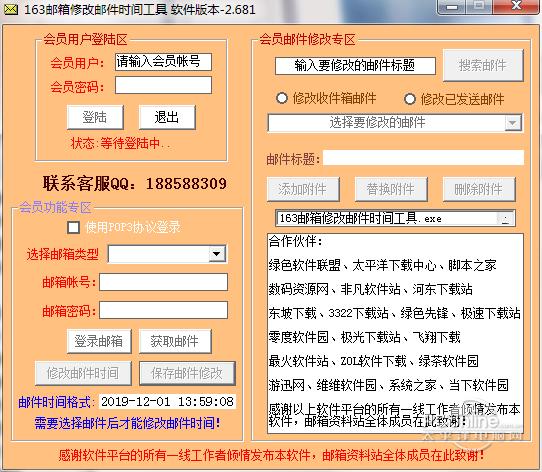The width and height of the screenshot is (542, 472).
Task: Open the 选择邮箱类型 dropdown
Action: [217, 254]
